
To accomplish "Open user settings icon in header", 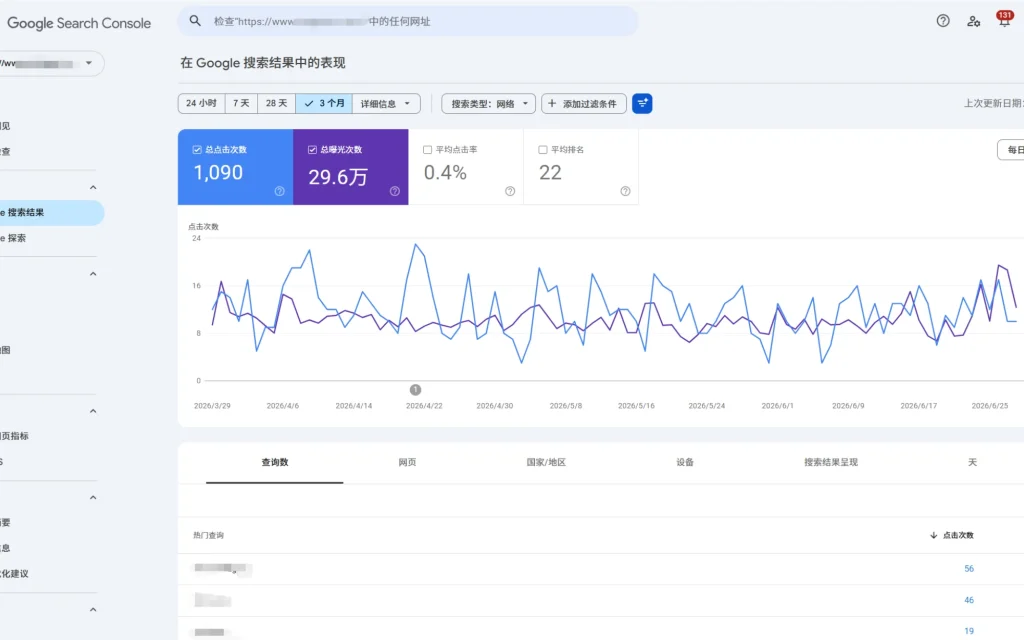I will click(974, 21).
